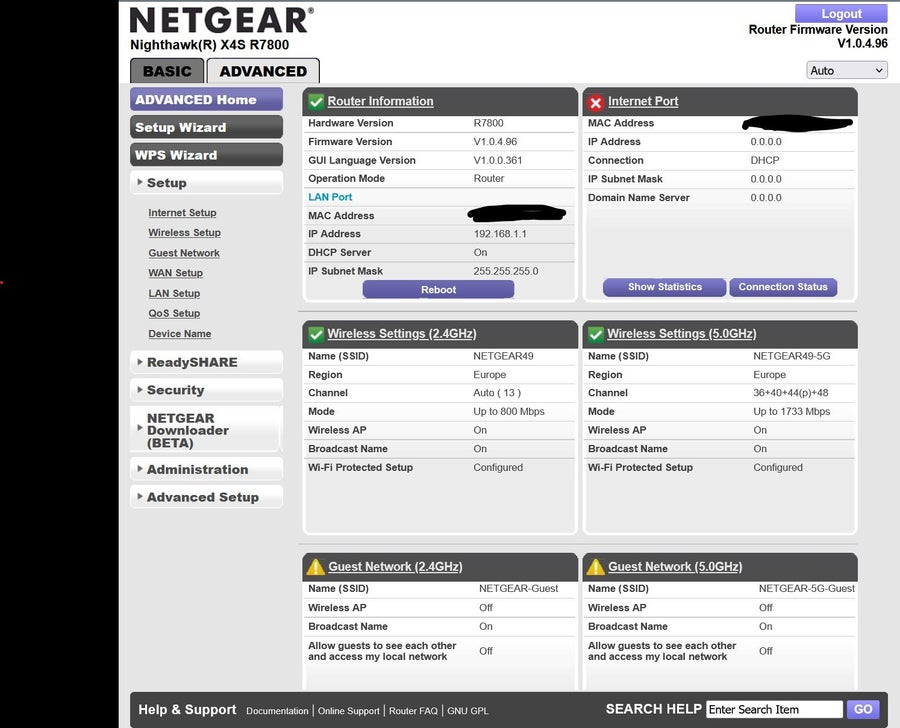Open QoS Setup link
Screen dimensions: 900x728
coord(174,313)
